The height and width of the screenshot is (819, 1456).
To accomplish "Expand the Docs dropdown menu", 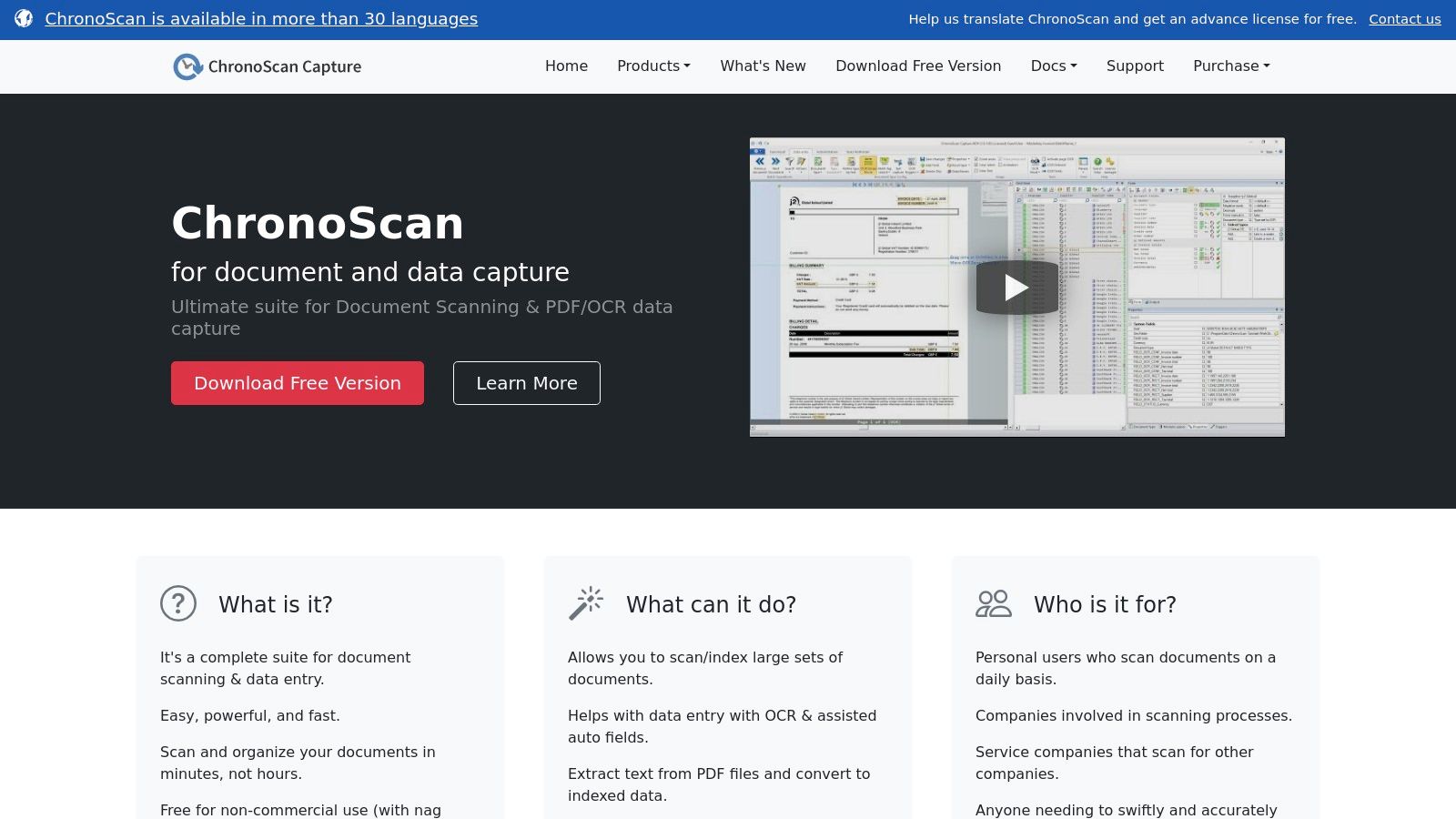I will [x=1054, y=66].
